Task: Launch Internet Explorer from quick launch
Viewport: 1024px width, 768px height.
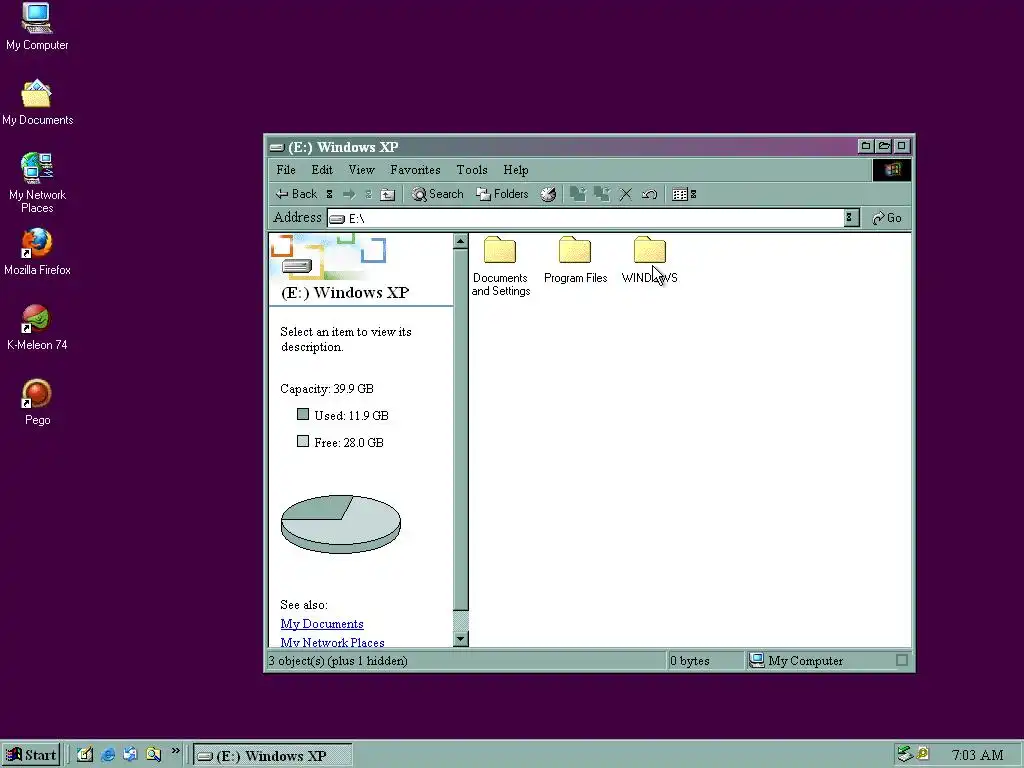Action: pos(108,755)
